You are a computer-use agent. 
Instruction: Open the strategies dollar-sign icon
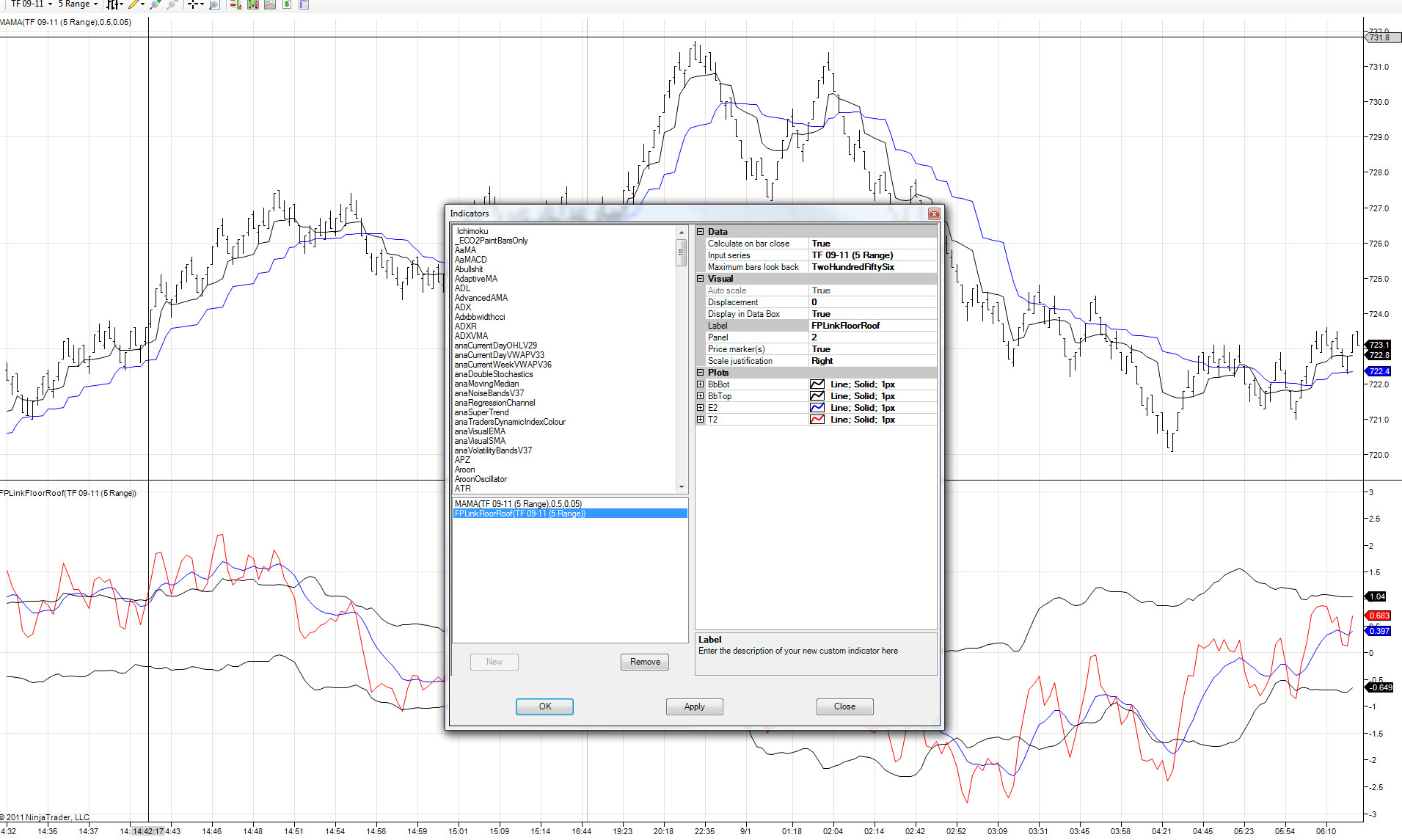click(287, 4)
